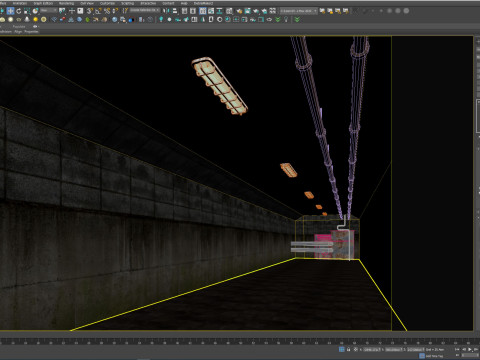
Task: Open the Align ribbon panel
Action: tap(18, 32)
